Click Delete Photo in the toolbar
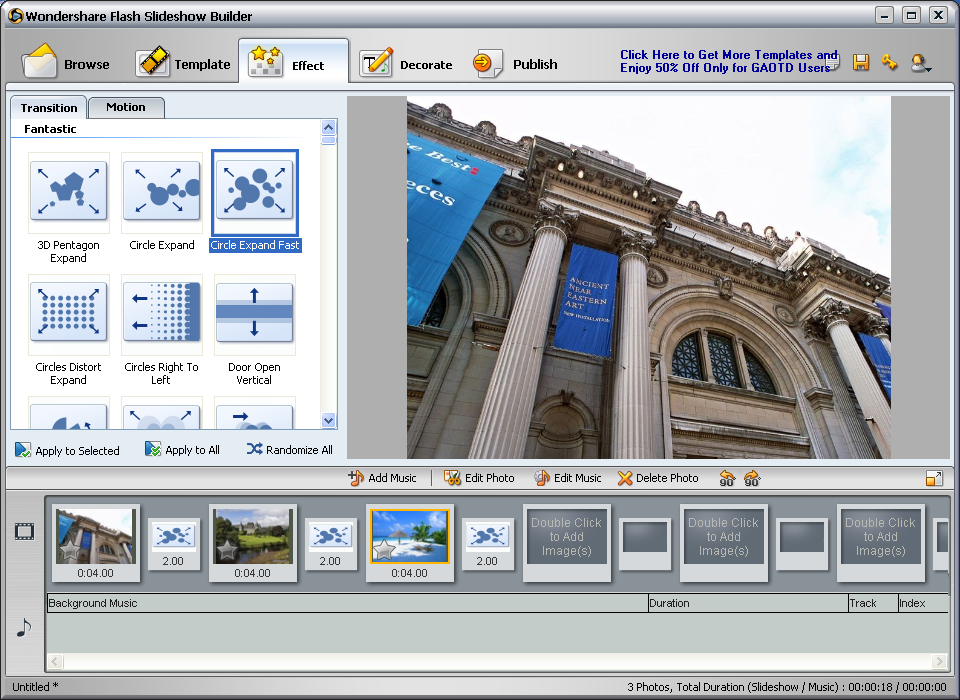Screen dimensions: 960x700 tap(658, 478)
